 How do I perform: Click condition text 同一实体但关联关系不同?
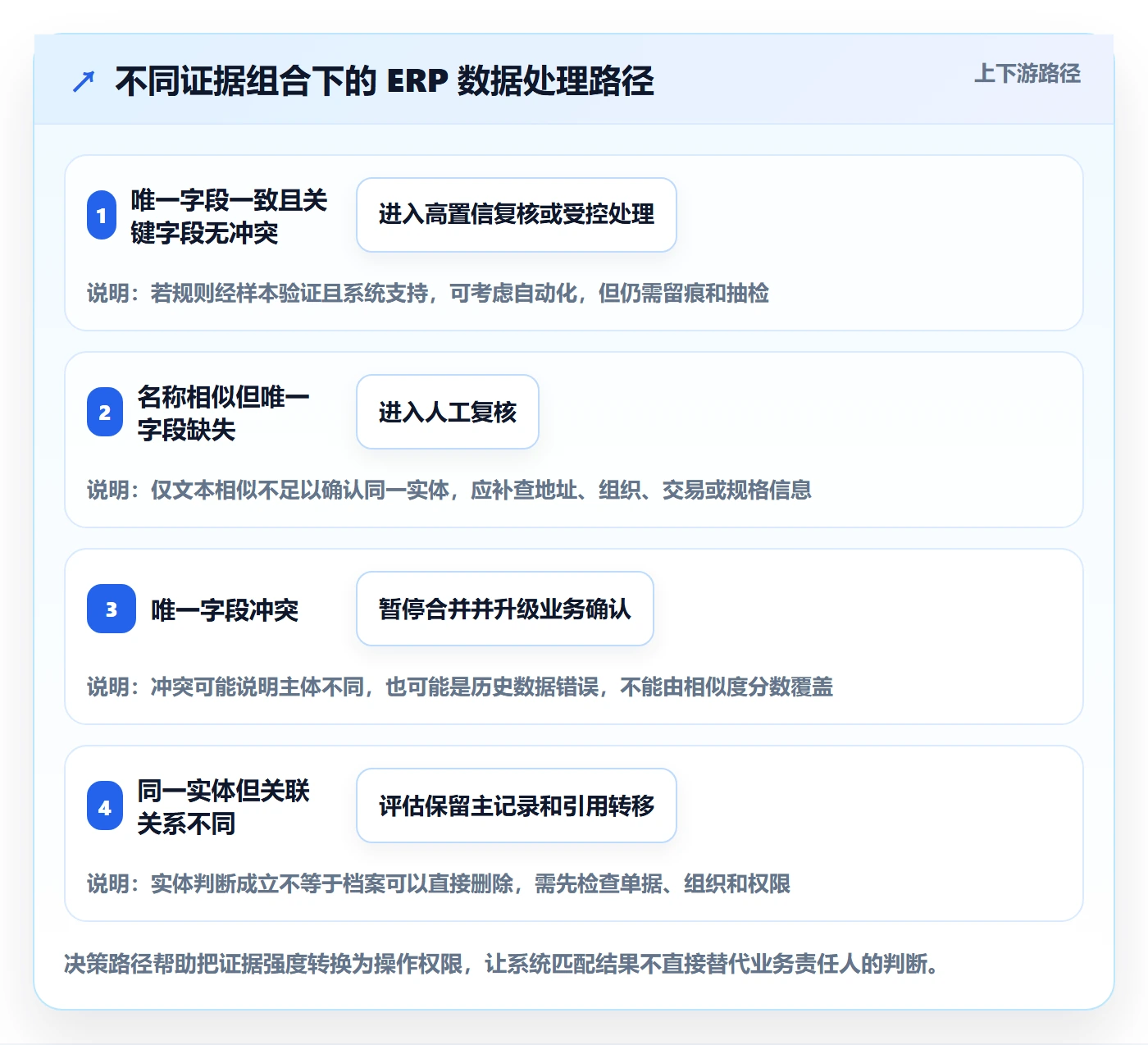[x=223, y=807]
